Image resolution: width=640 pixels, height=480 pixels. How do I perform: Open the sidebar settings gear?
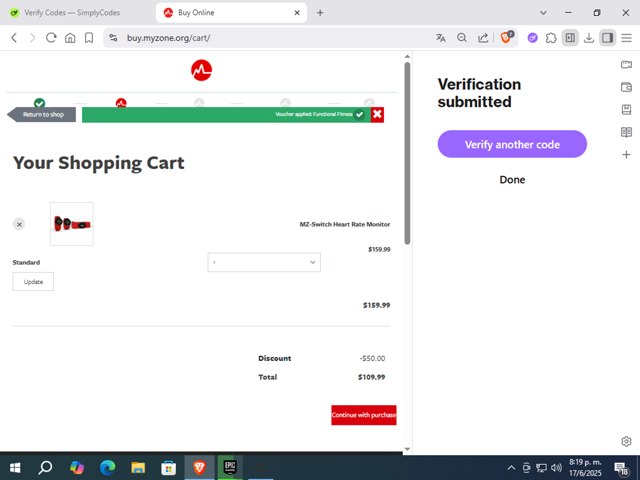coord(626,441)
